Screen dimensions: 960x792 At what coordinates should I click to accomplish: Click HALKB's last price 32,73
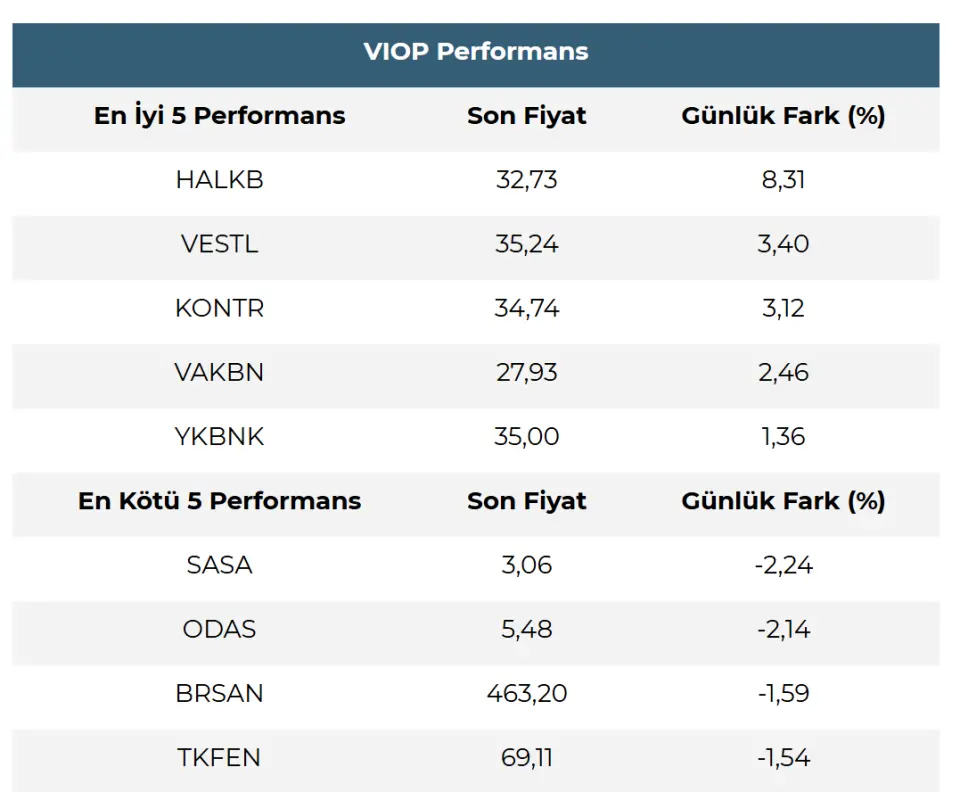click(526, 180)
